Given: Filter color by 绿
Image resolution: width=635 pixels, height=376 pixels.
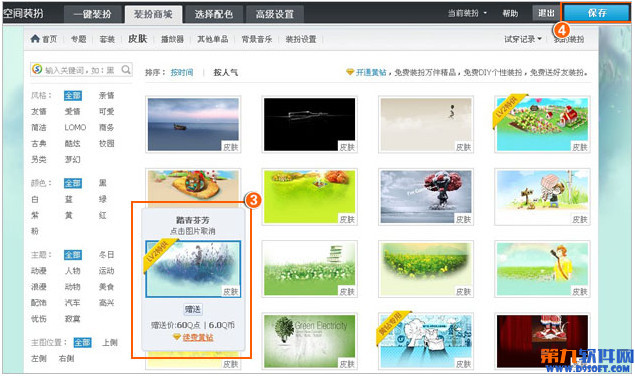Looking at the screenshot, I should 103,199.
